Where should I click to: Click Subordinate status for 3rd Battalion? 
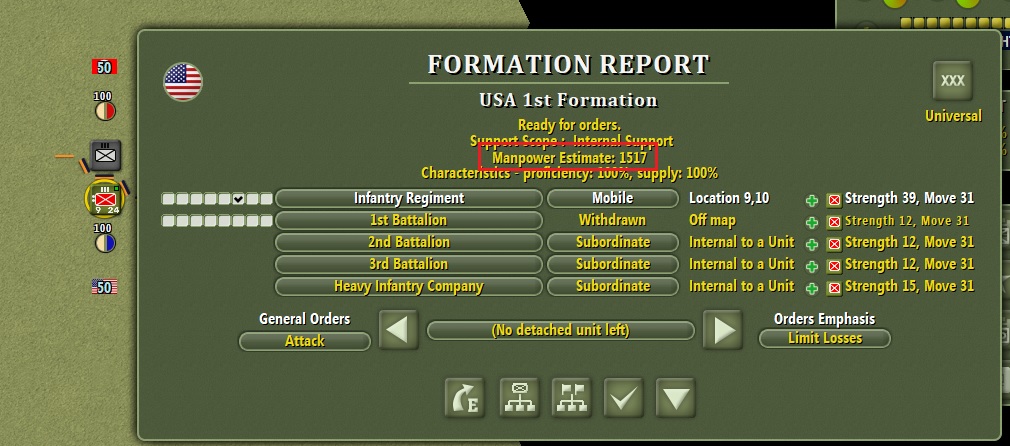[613, 264]
